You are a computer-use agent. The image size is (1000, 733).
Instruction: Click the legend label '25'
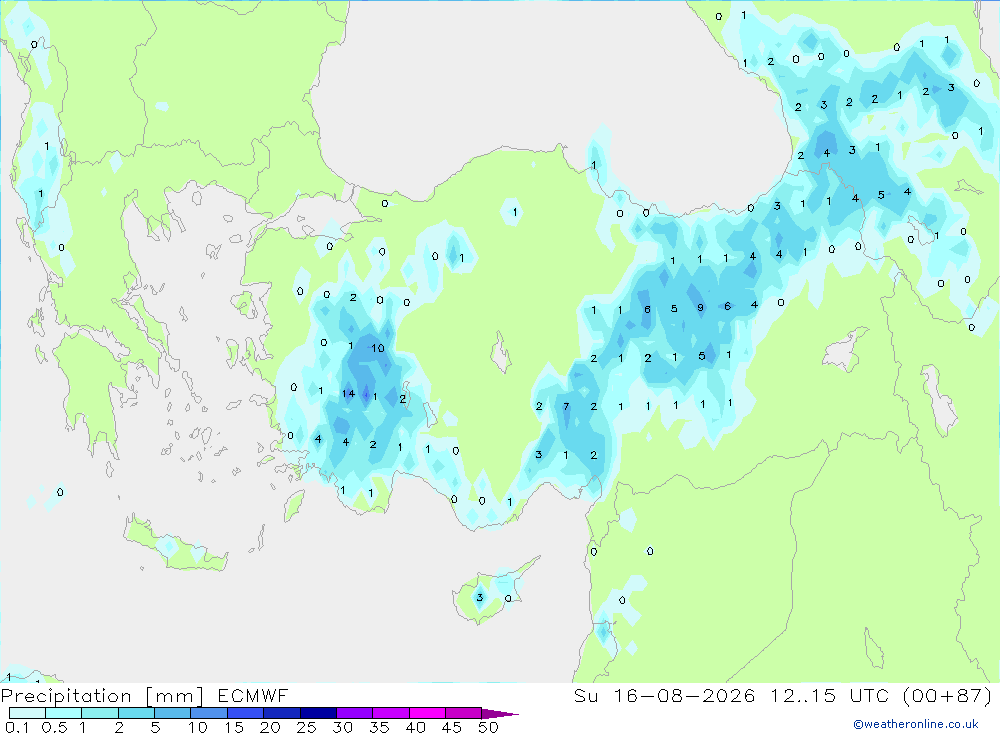click(x=306, y=727)
